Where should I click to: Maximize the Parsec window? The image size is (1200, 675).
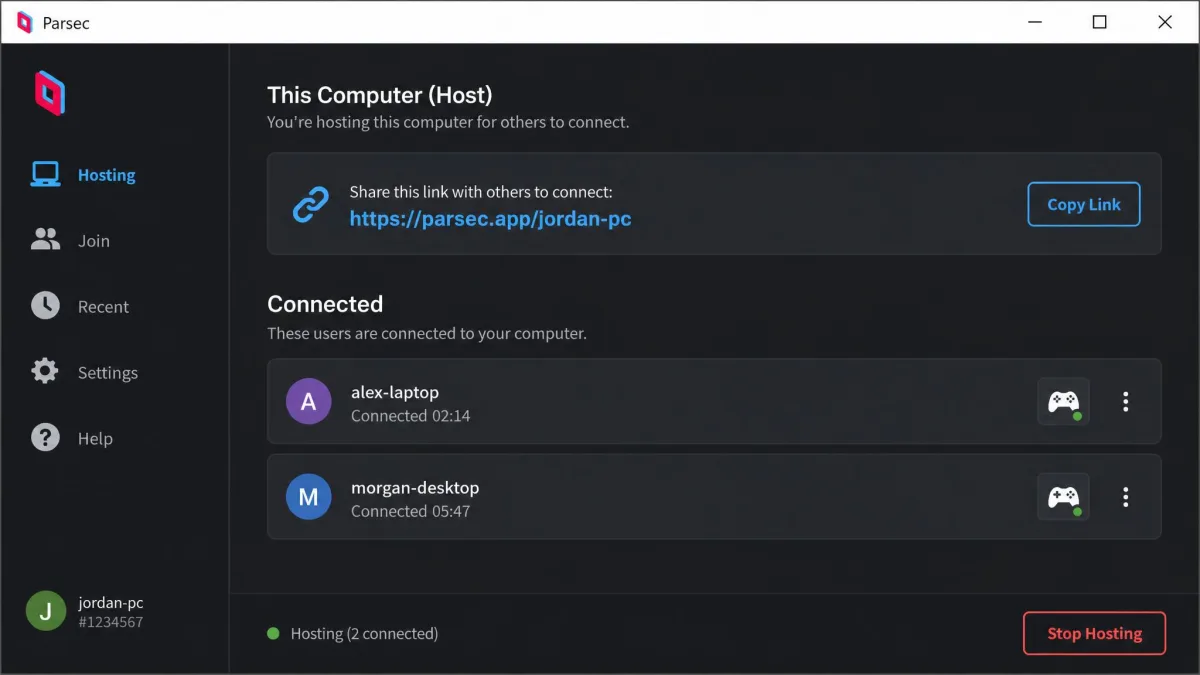(1099, 22)
